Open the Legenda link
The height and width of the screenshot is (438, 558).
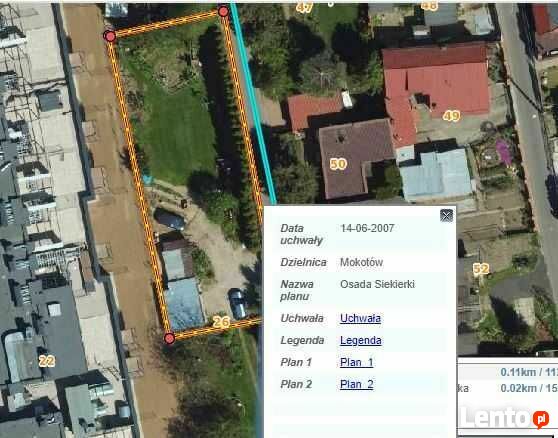point(360,340)
